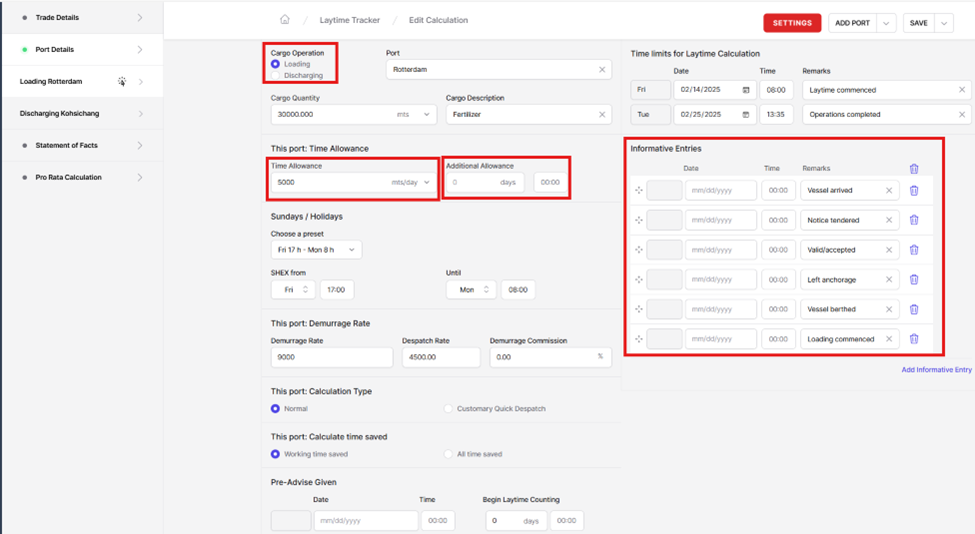Change SHEX from day Fri stepper

point(305,290)
